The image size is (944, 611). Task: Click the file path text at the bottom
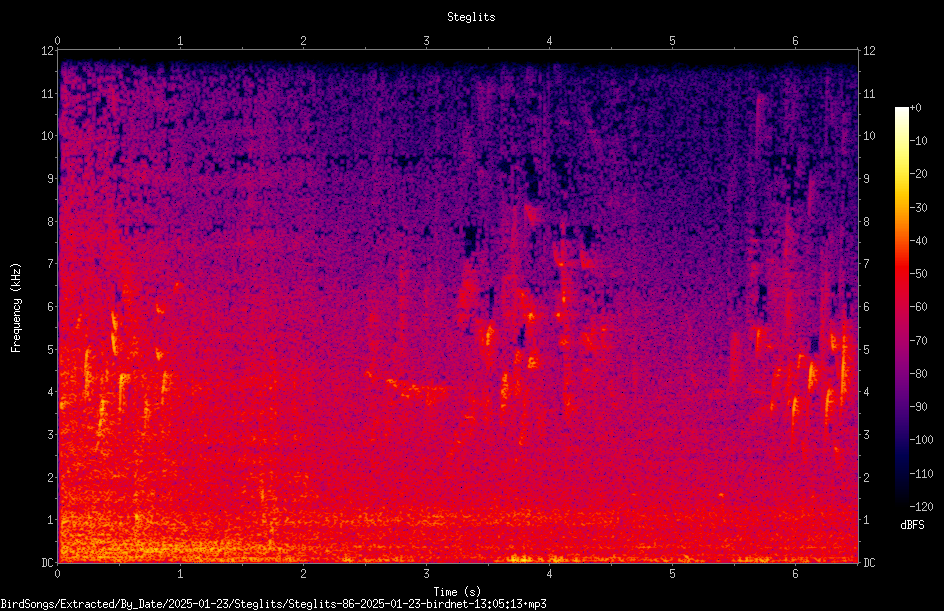273,604
